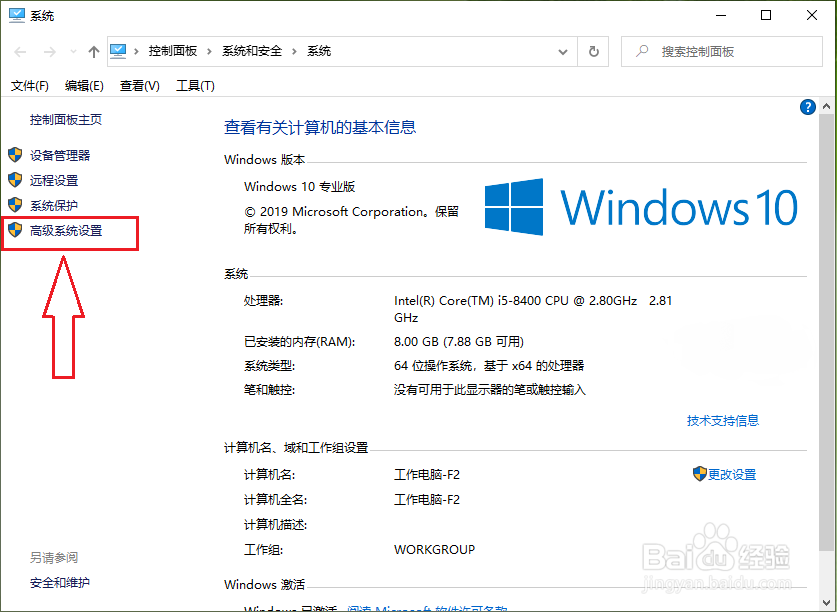Viewport: 837px width, 612px height.
Task: Open 安全和维护 link
Action: [x=60, y=583]
